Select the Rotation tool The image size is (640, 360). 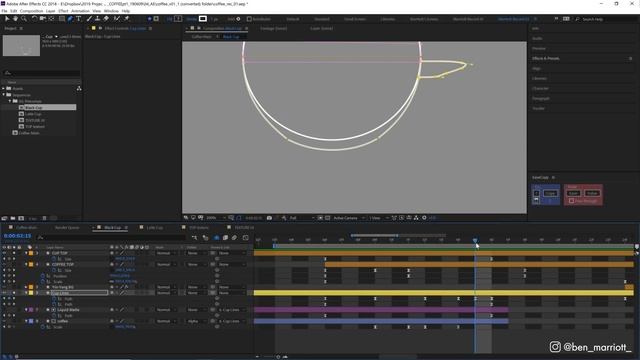(x=34, y=19)
